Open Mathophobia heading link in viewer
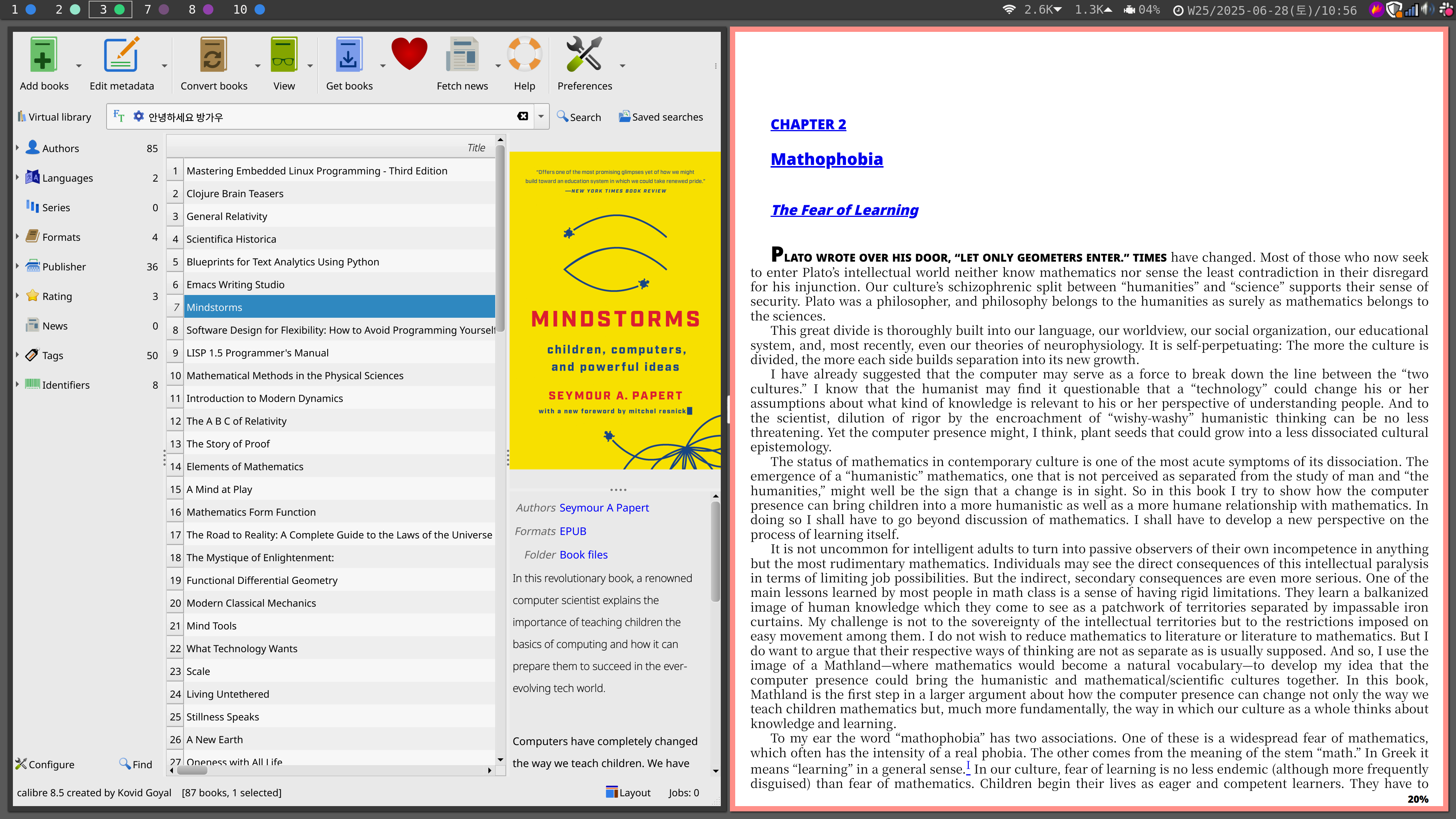The height and width of the screenshot is (819, 1456). click(826, 159)
